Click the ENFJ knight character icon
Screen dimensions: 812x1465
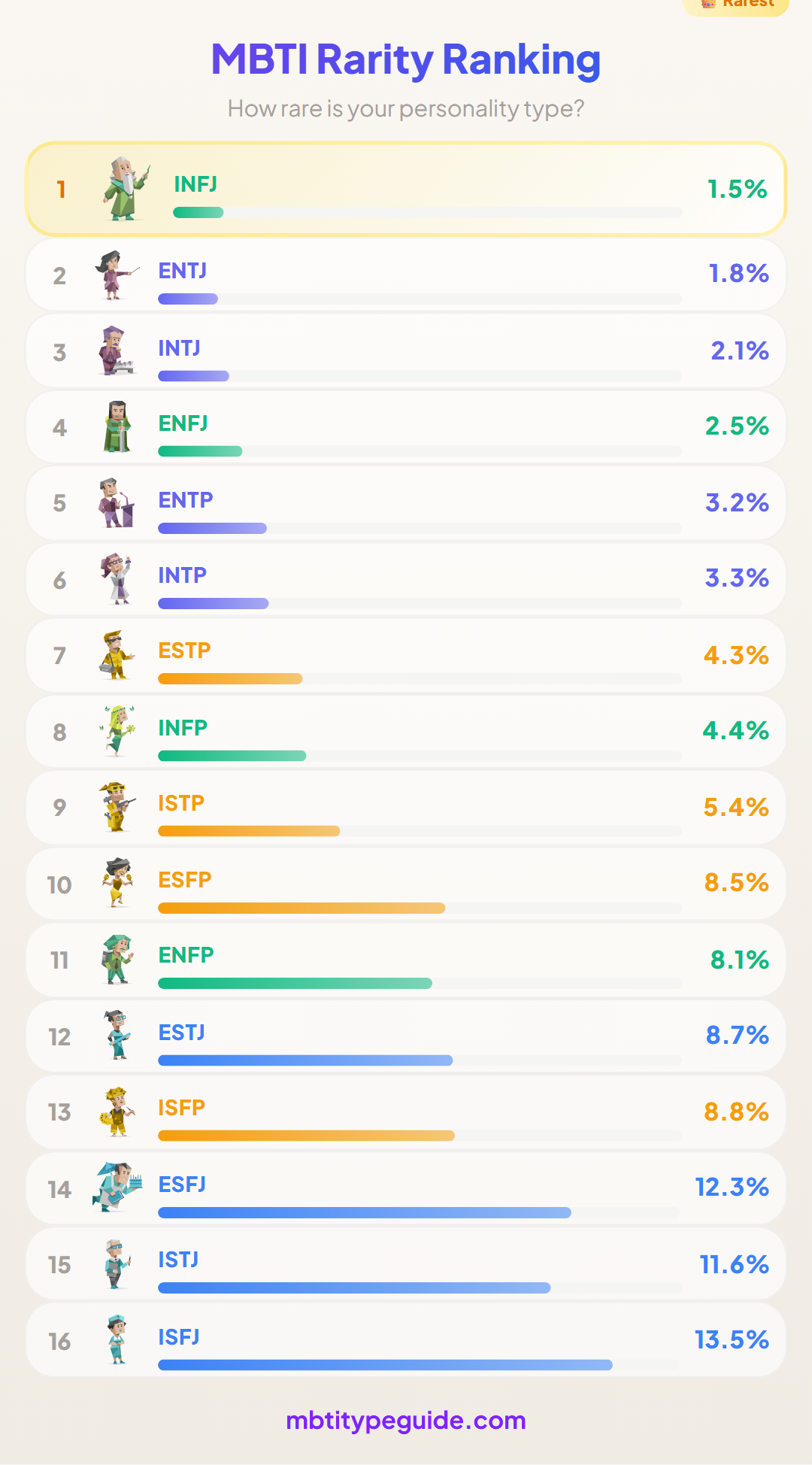point(117,427)
